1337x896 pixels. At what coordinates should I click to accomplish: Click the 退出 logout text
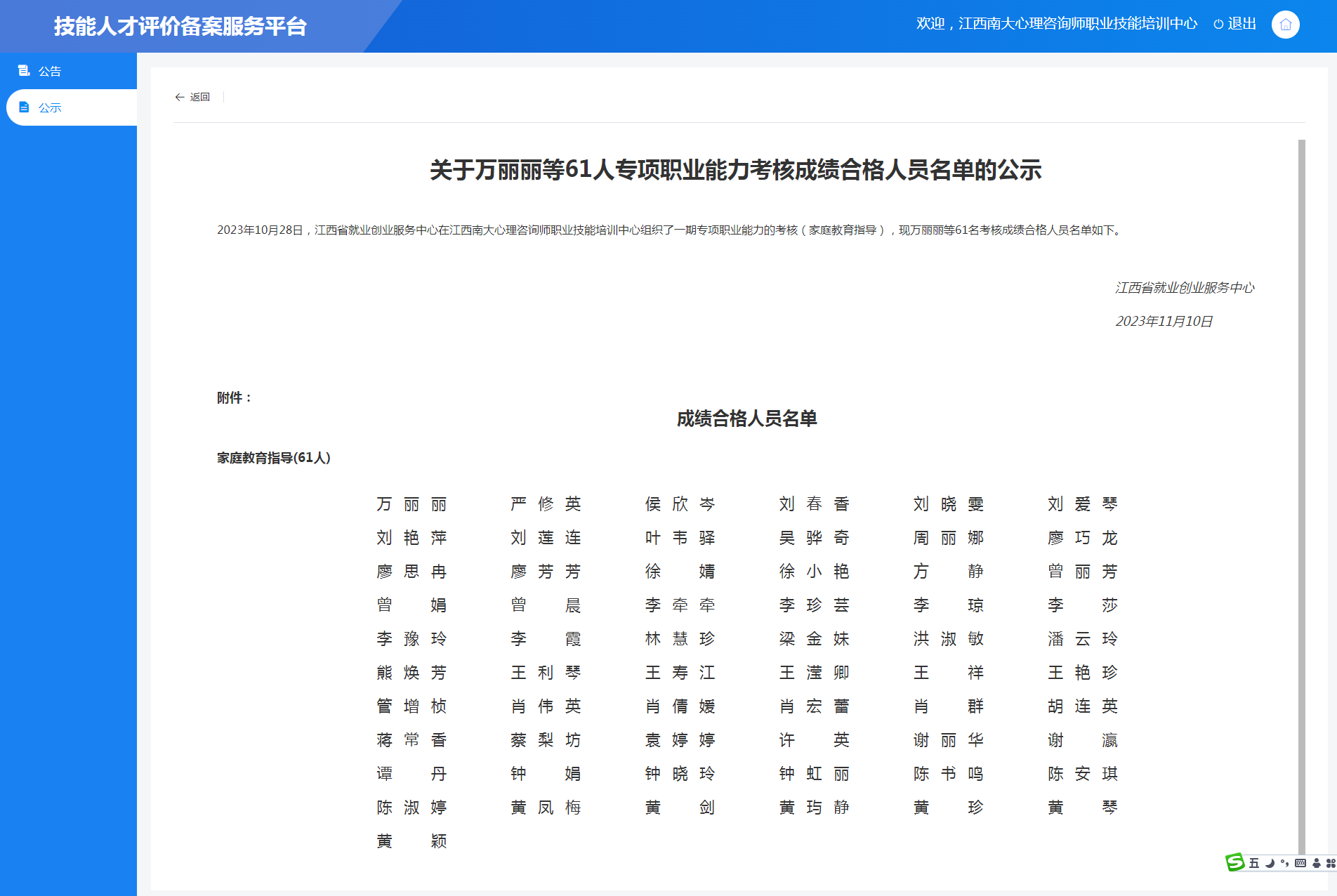click(1241, 24)
